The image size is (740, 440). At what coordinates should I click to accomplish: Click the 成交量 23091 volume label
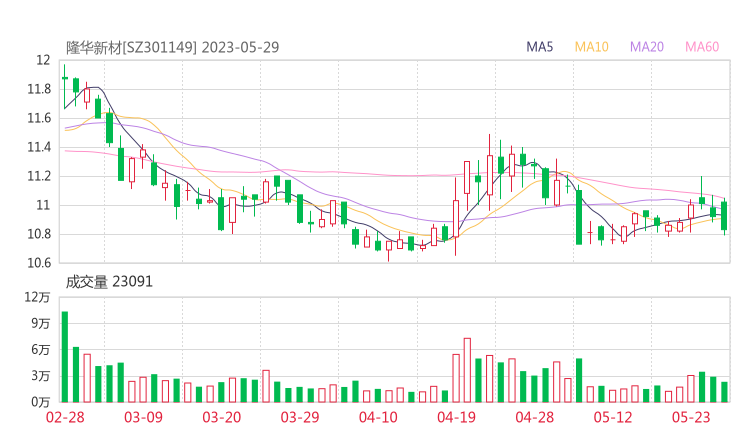[x=109, y=282]
